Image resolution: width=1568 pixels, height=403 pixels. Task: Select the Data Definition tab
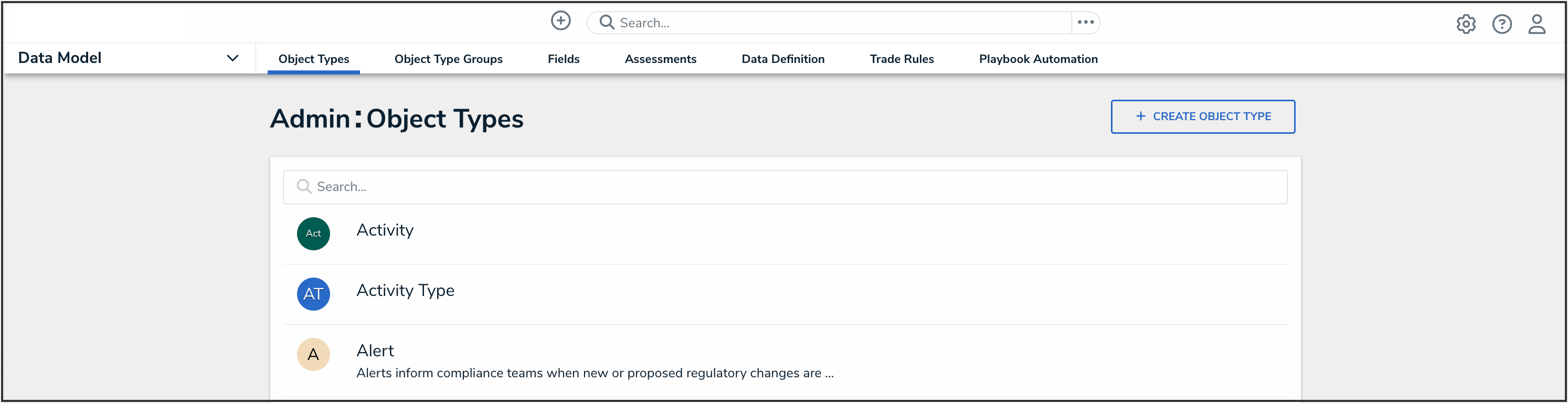[x=783, y=59]
